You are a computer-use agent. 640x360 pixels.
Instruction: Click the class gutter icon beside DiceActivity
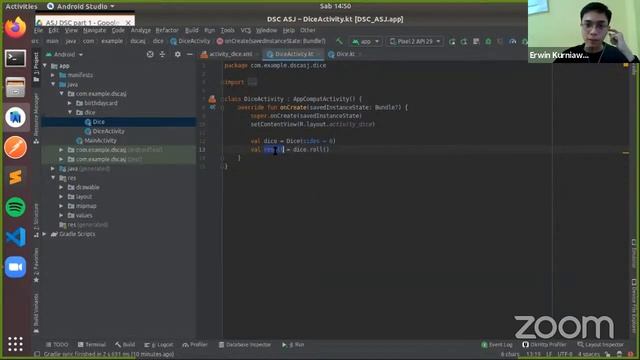coord(212,99)
